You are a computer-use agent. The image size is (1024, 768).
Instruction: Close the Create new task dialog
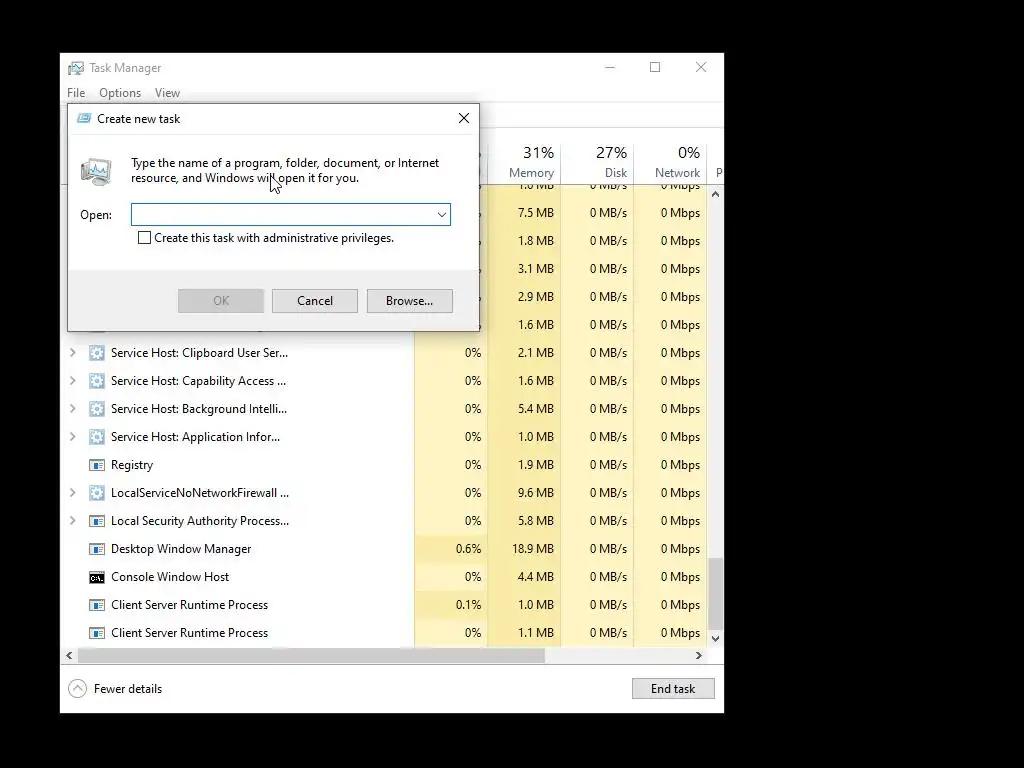coord(464,118)
